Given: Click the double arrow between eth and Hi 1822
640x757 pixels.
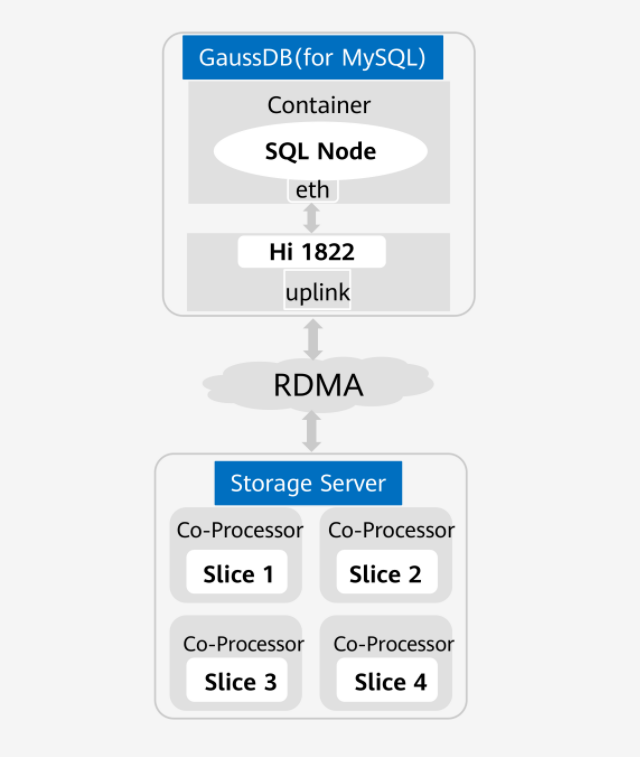Looking at the screenshot, I should [312, 218].
